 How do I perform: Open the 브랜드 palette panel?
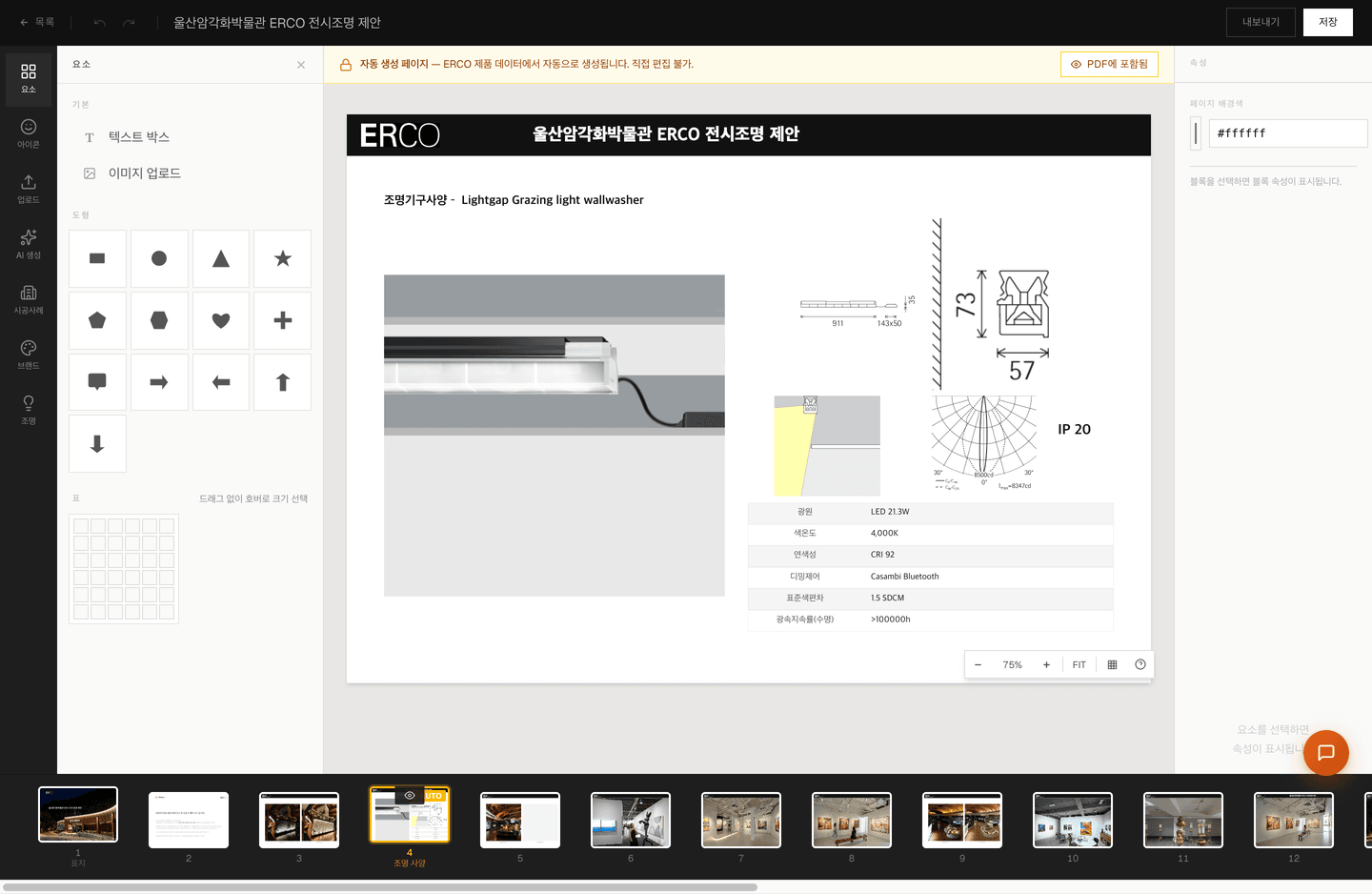coord(29,356)
